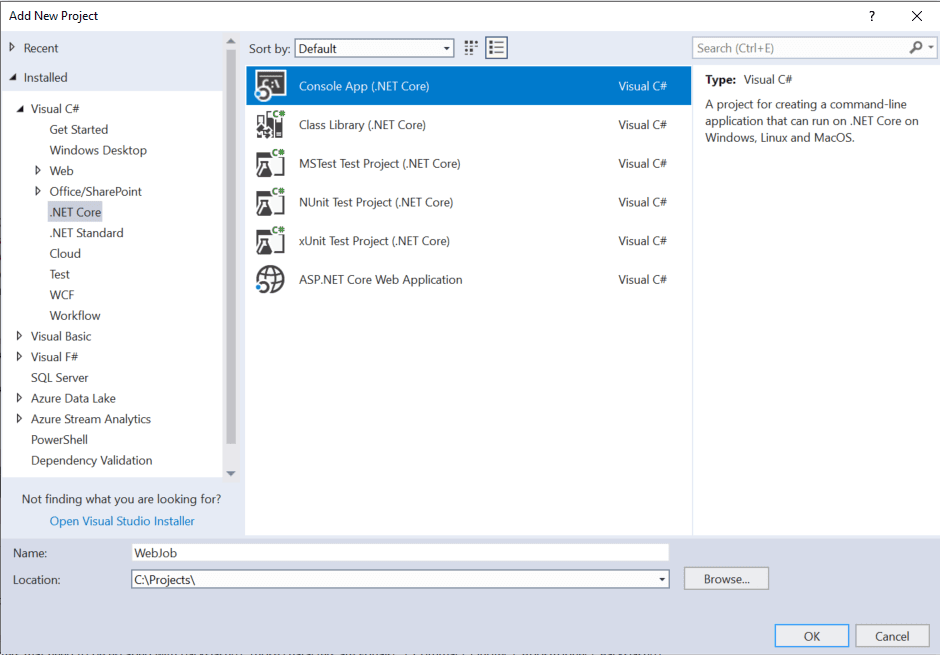Switch to small icons grid view
The image size is (940, 655).
pos(471,48)
